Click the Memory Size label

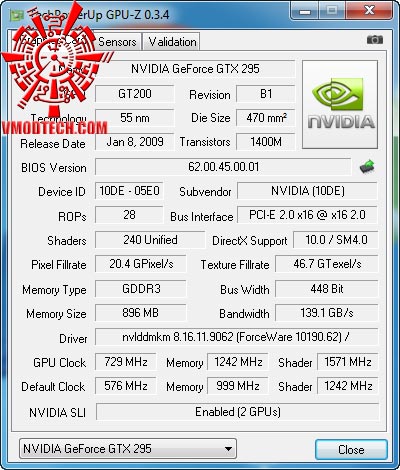[56, 314]
